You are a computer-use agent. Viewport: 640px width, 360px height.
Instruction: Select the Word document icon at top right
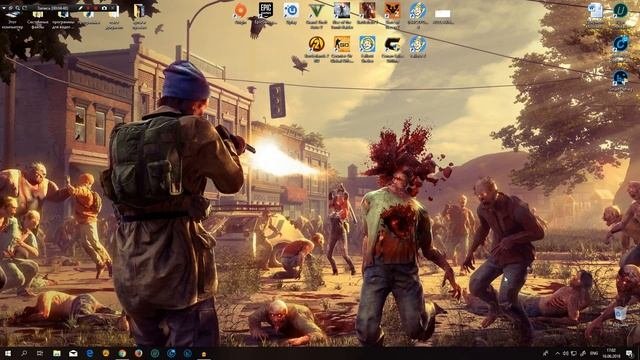pyautogui.click(x=595, y=15)
